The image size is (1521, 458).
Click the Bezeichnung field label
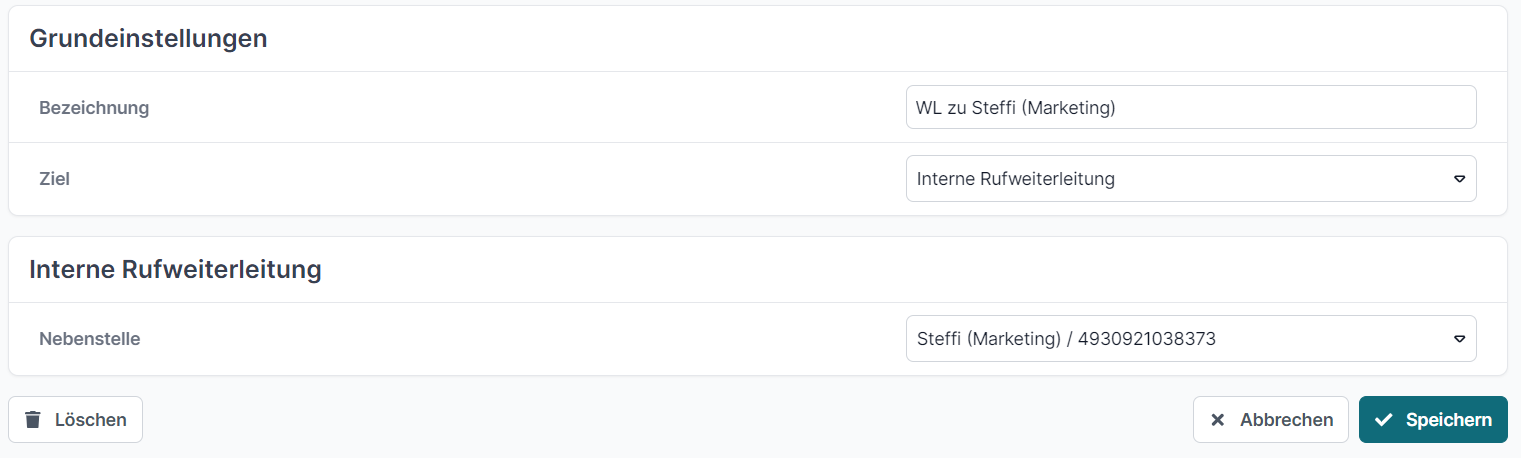(x=94, y=108)
